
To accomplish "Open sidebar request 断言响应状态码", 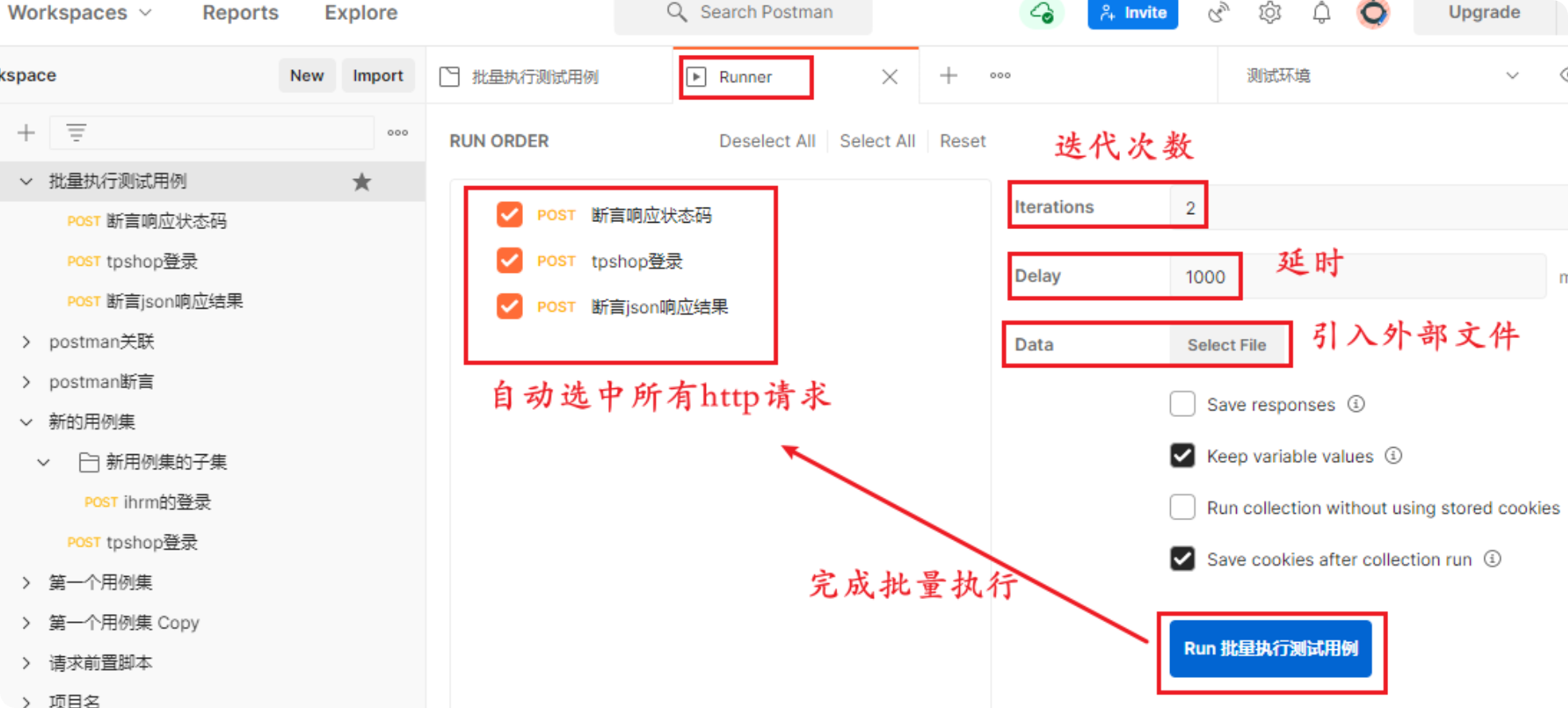I will (166, 221).
